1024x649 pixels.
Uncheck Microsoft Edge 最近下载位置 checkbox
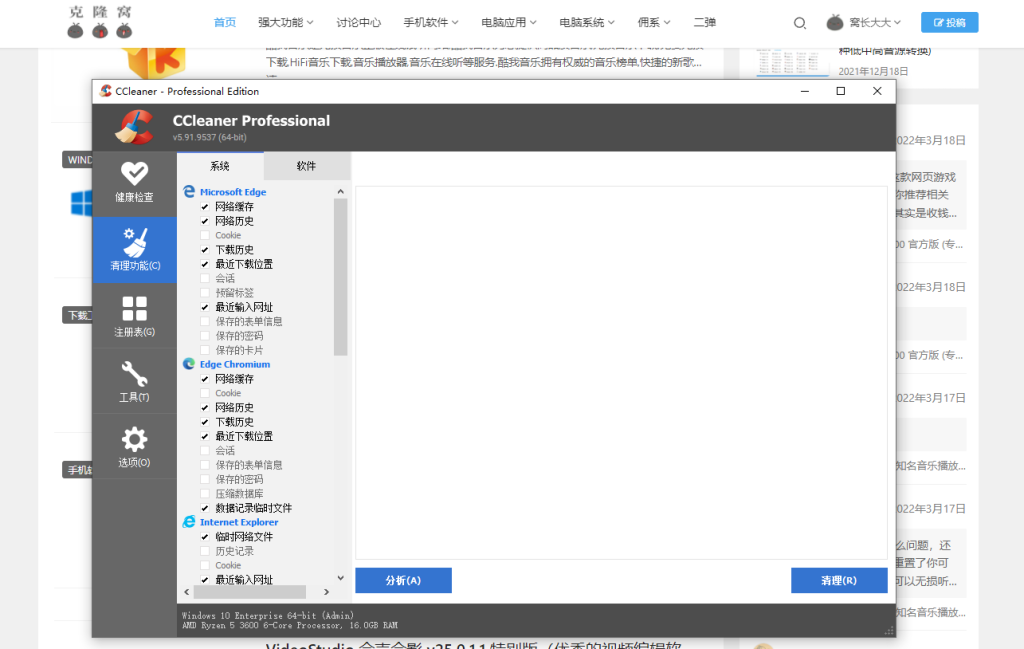204,264
